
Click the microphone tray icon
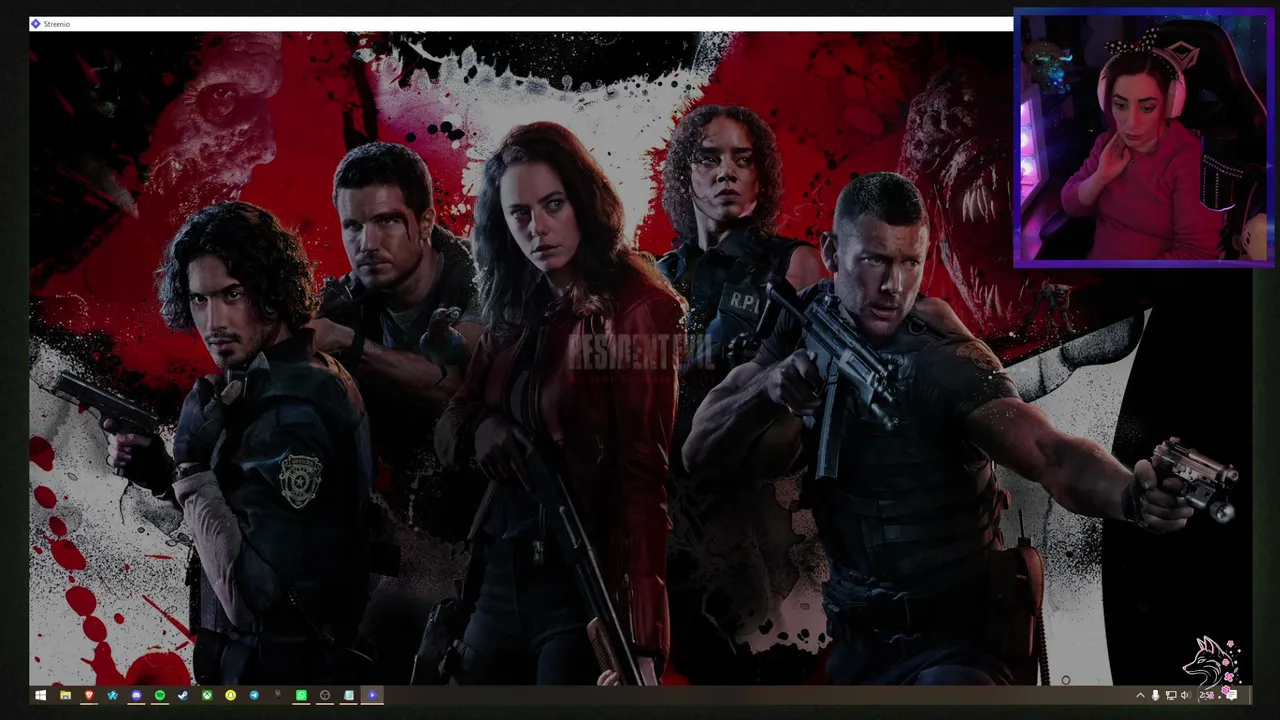pyautogui.click(x=1155, y=695)
